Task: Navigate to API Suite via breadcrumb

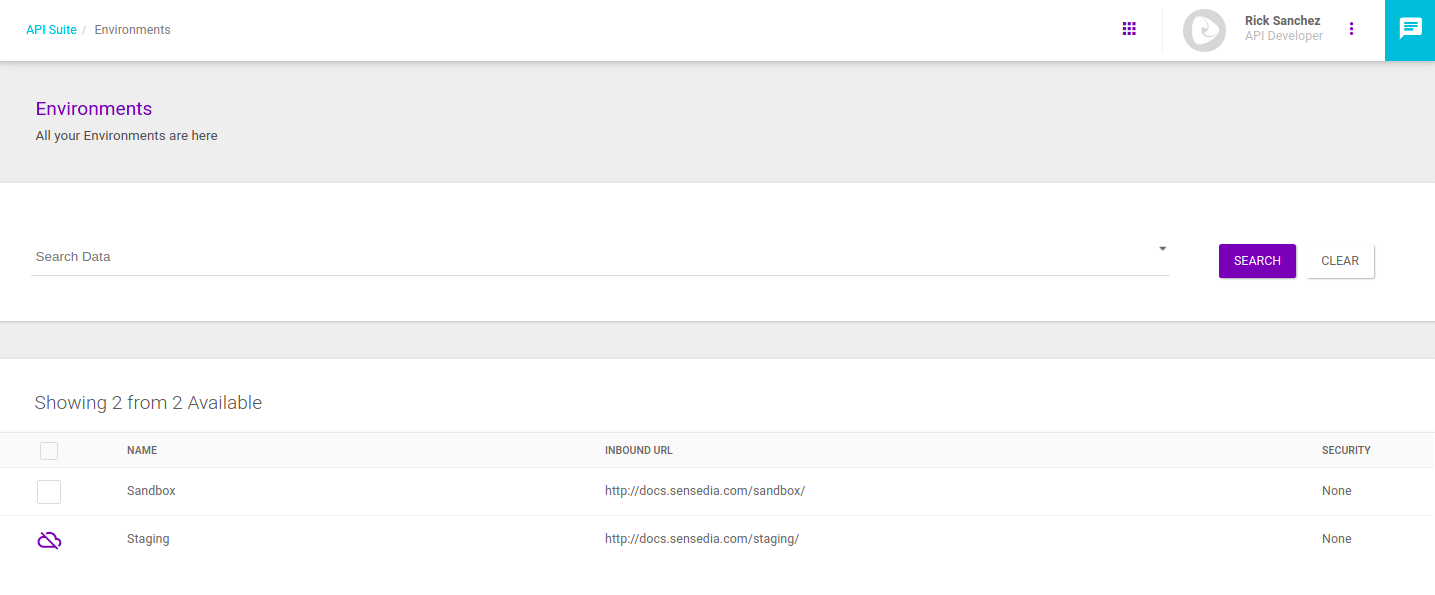Action: coord(51,29)
